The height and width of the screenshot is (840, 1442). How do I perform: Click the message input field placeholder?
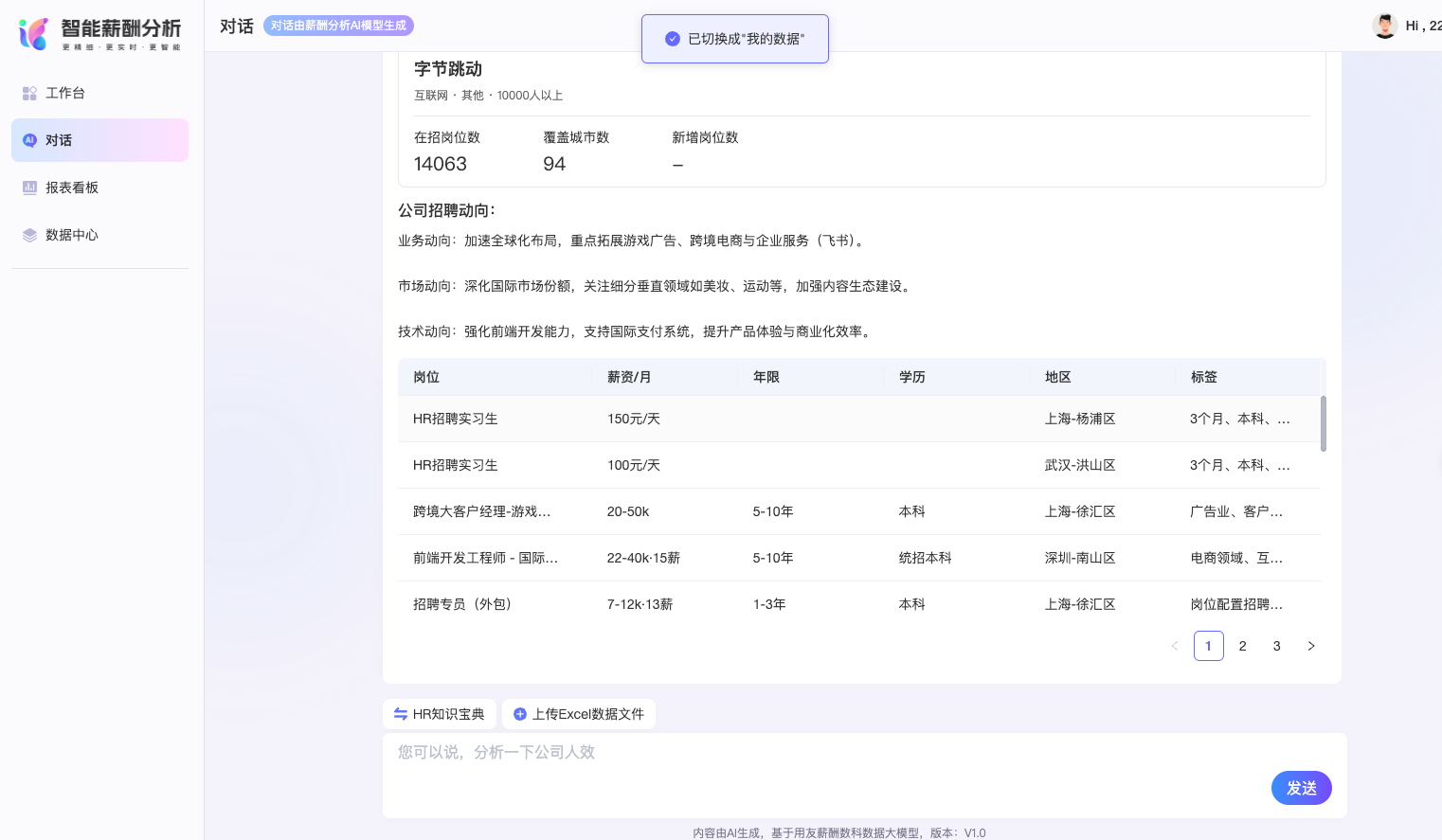point(496,752)
